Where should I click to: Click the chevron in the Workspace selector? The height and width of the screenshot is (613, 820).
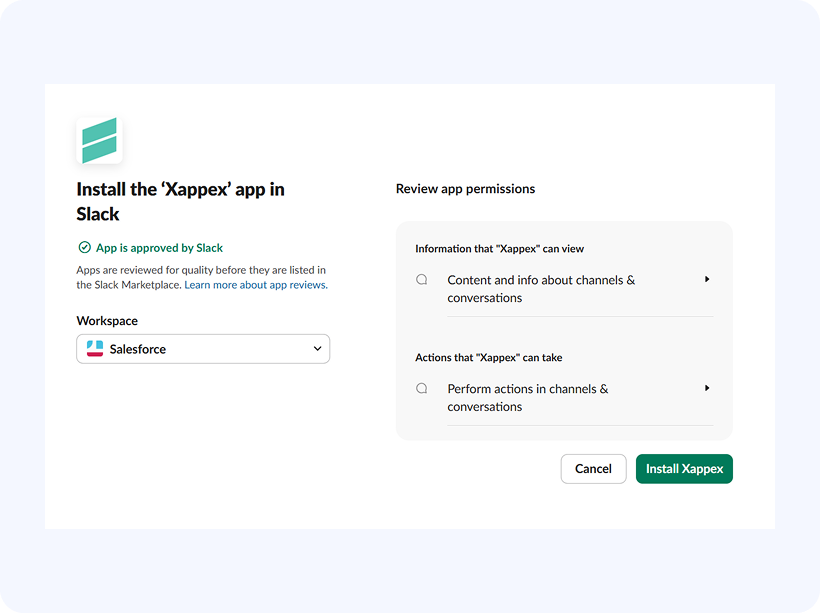coord(317,349)
